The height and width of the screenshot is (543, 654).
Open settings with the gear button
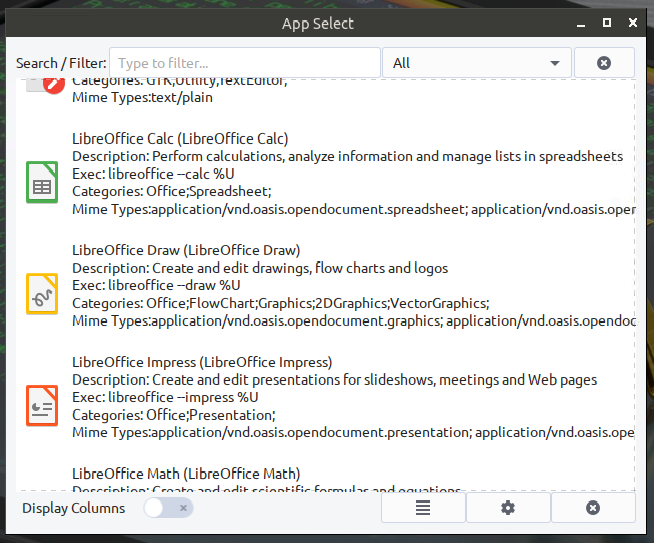click(508, 508)
